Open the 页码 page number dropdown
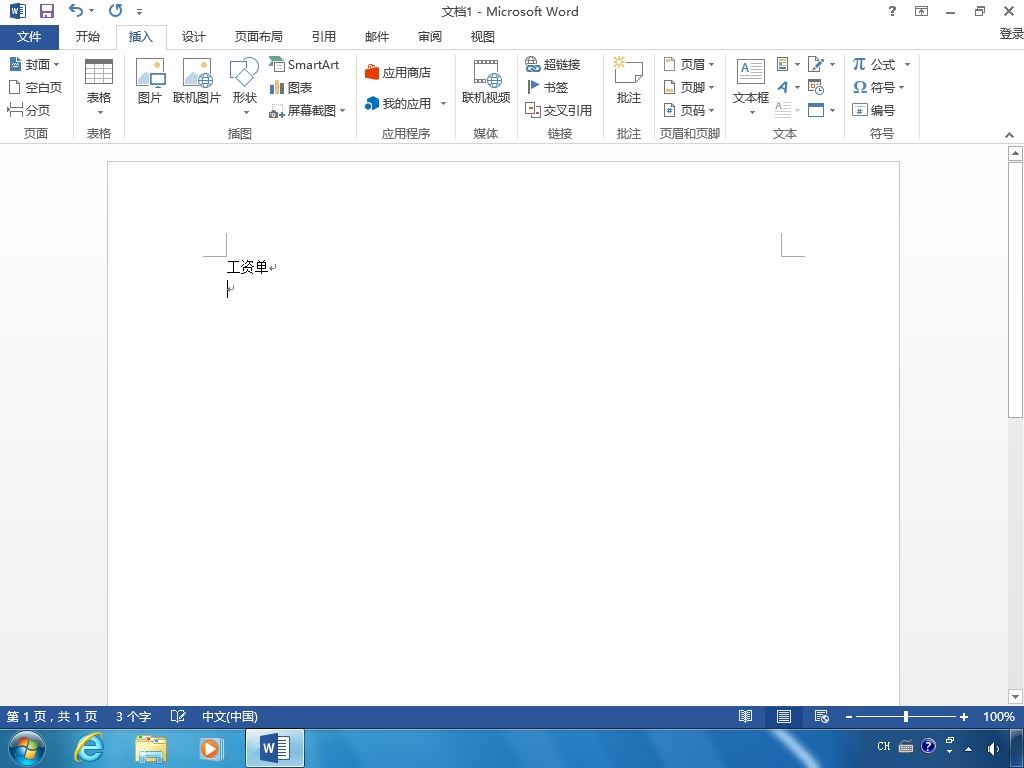Viewport: 1024px width, 768px height. (x=689, y=110)
